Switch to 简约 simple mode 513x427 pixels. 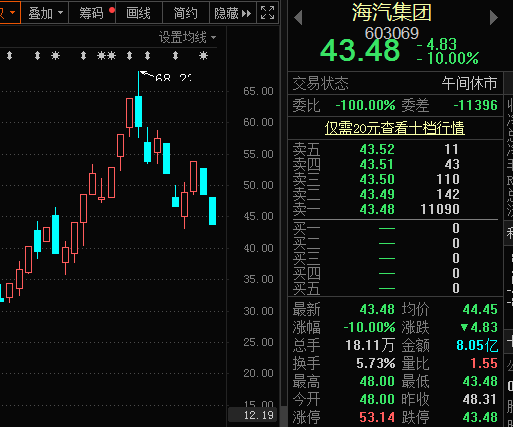tap(186, 13)
